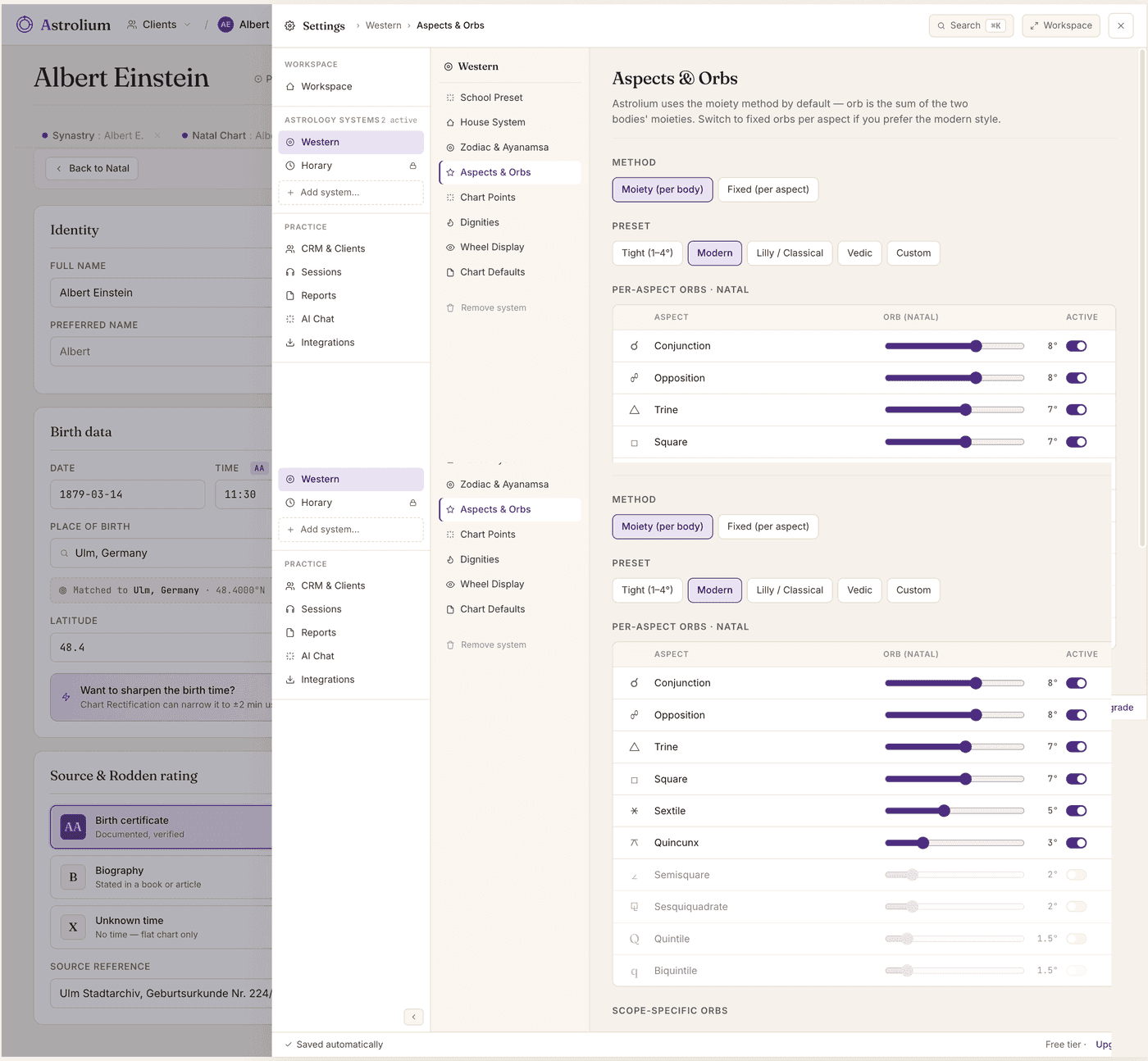The image size is (1148, 1061).
Task: Click the "SCOPE-SPECIFIC ORBS" section label
Action: click(x=670, y=1011)
